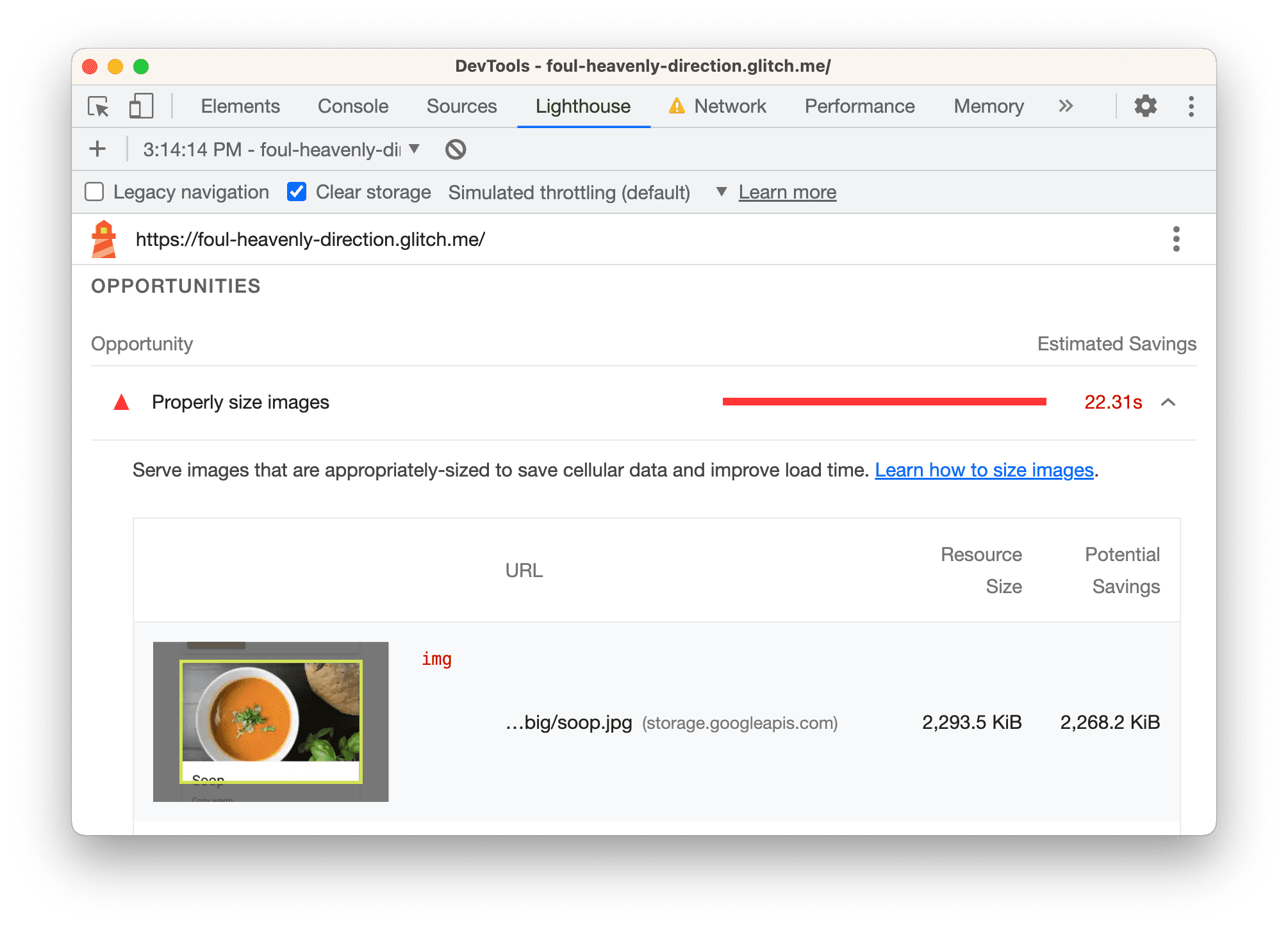Click the DevTools settings gear icon
The height and width of the screenshot is (930, 1288).
pyautogui.click(x=1145, y=106)
